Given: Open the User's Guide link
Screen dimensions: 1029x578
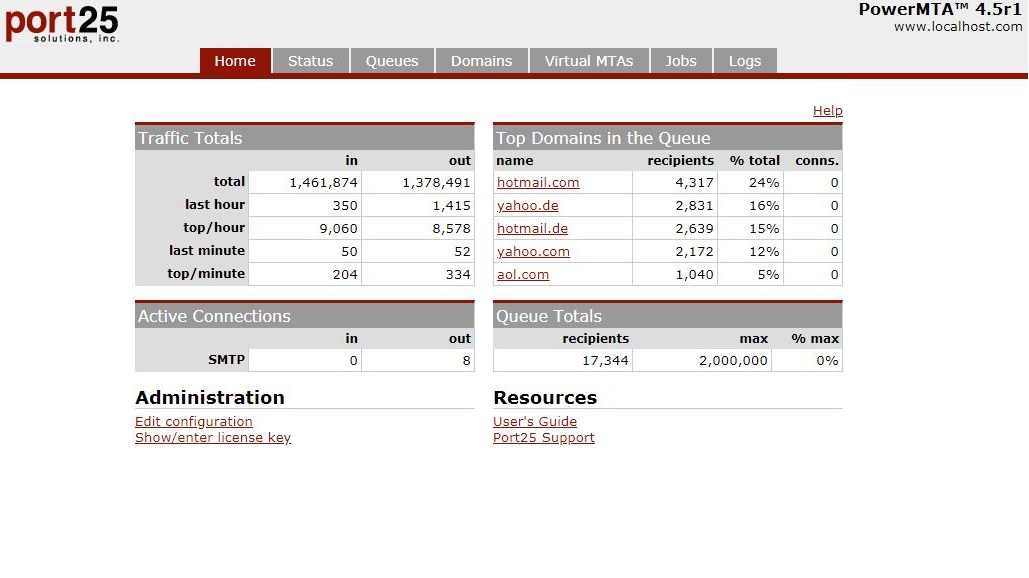Looking at the screenshot, I should click(535, 421).
